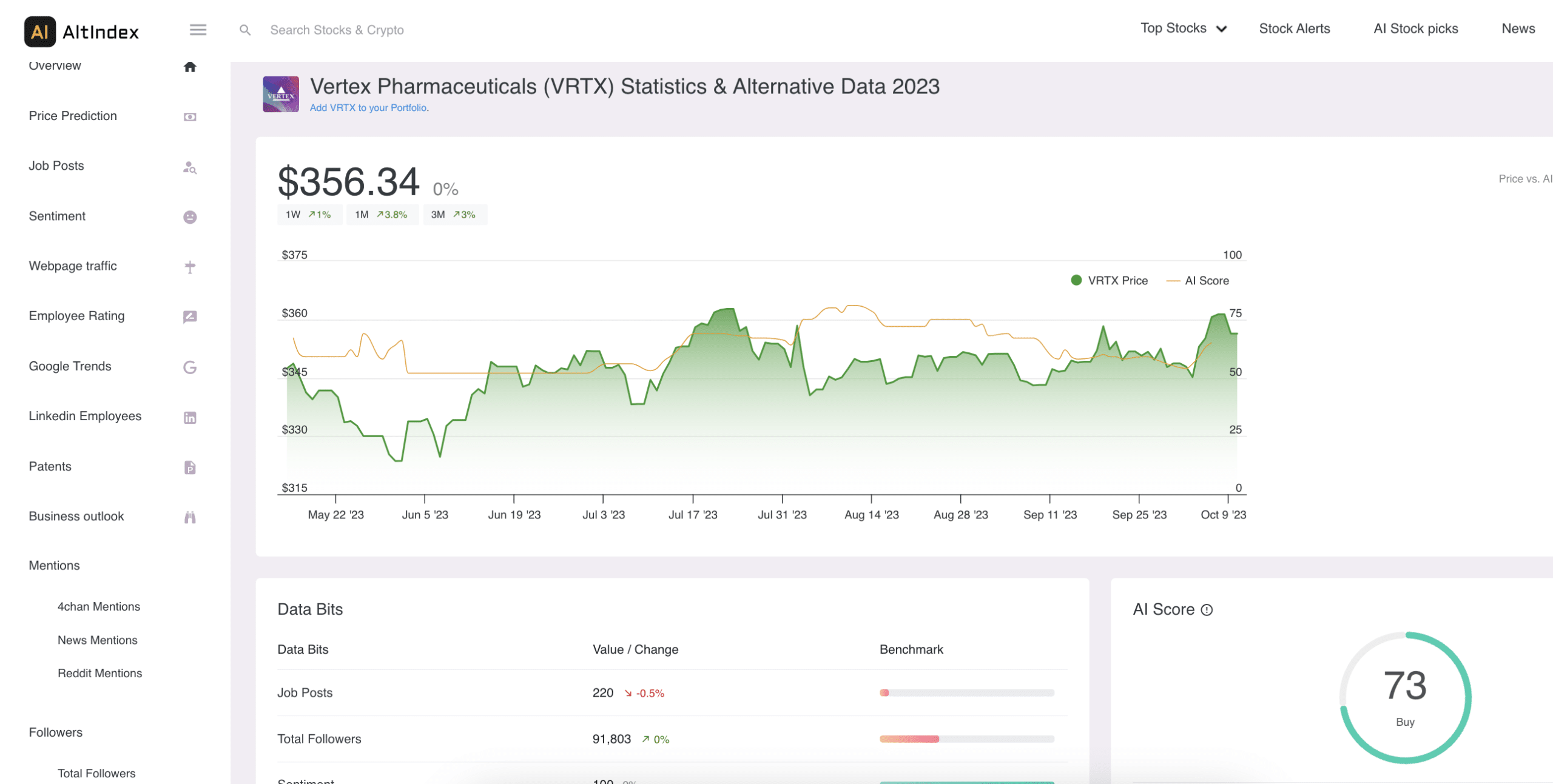Open Webpage traffic section

pyautogui.click(x=73, y=266)
